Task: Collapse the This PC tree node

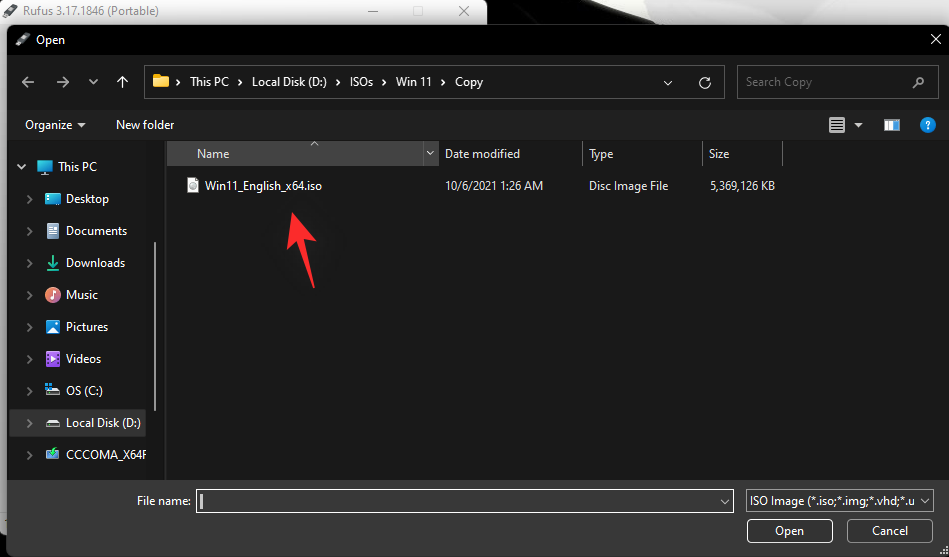Action: point(22,166)
